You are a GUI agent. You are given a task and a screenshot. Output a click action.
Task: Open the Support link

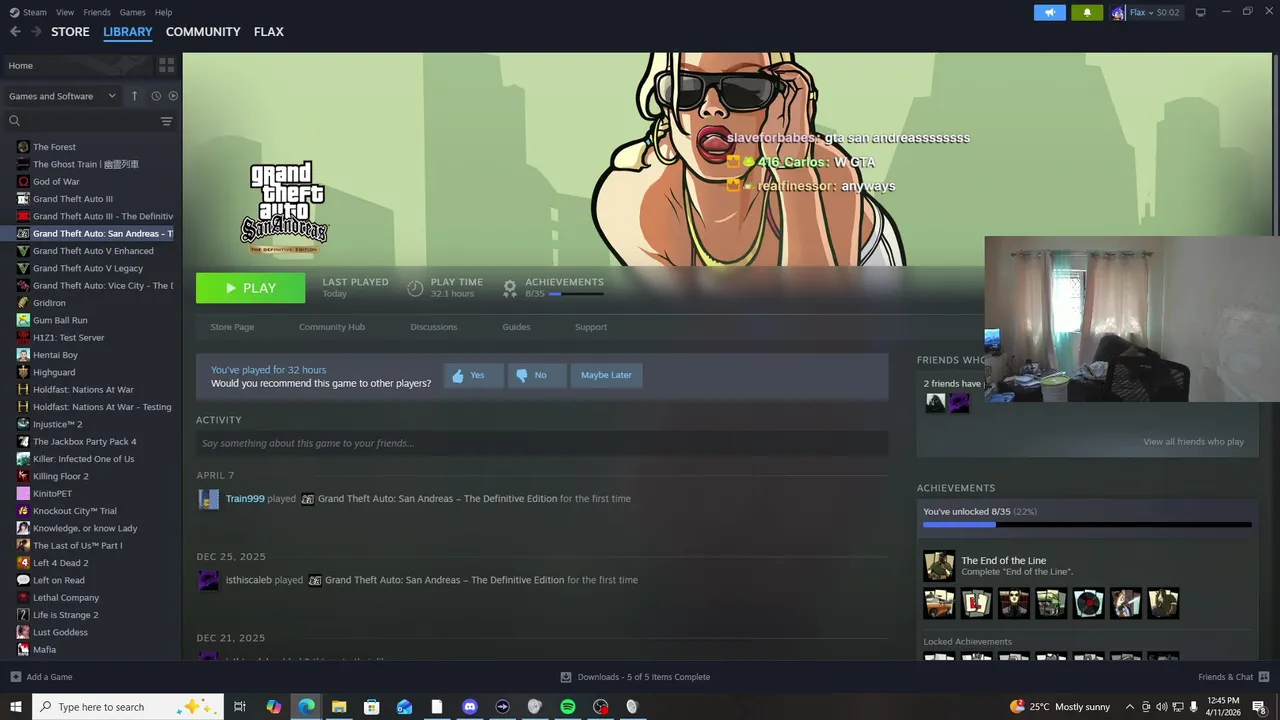click(591, 327)
